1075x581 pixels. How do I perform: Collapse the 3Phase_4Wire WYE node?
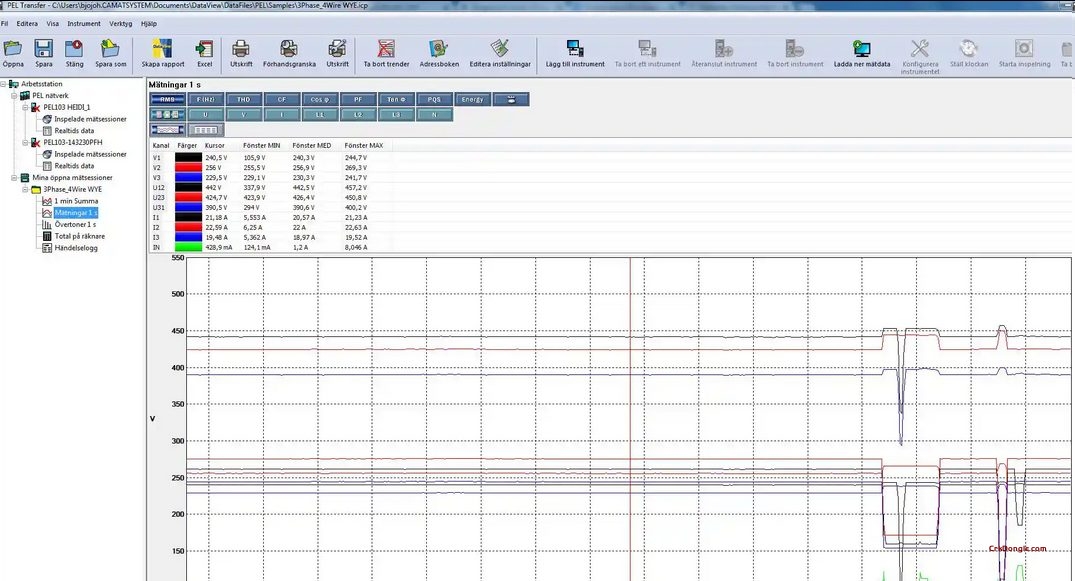25,189
